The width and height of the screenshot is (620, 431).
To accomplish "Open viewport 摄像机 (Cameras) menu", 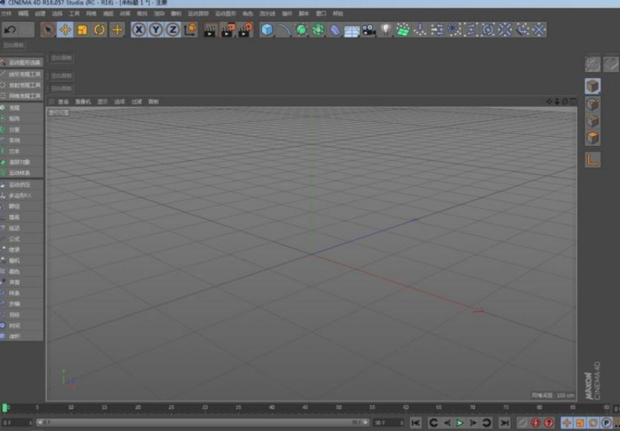I will (83, 102).
